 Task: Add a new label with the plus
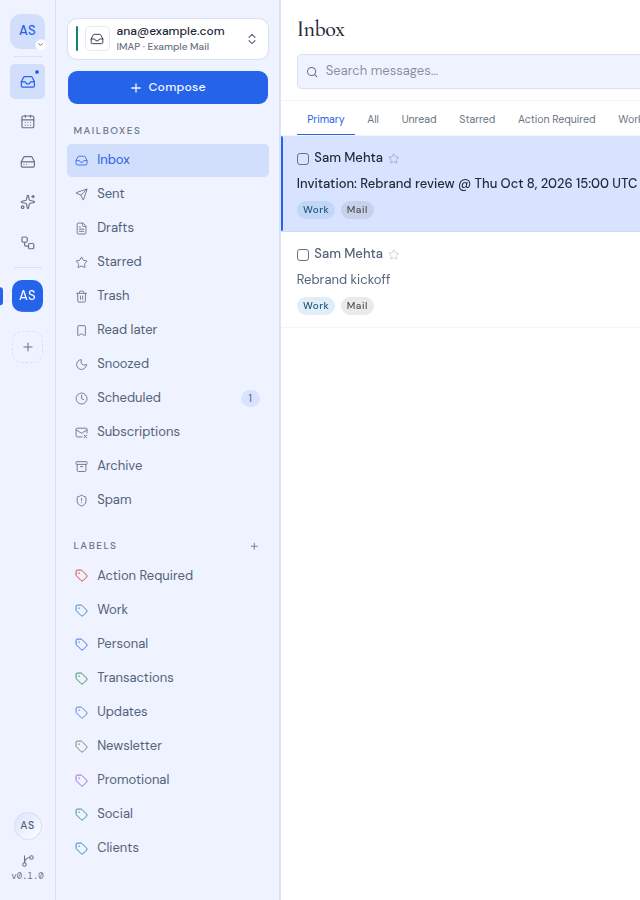(x=254, y=546)
